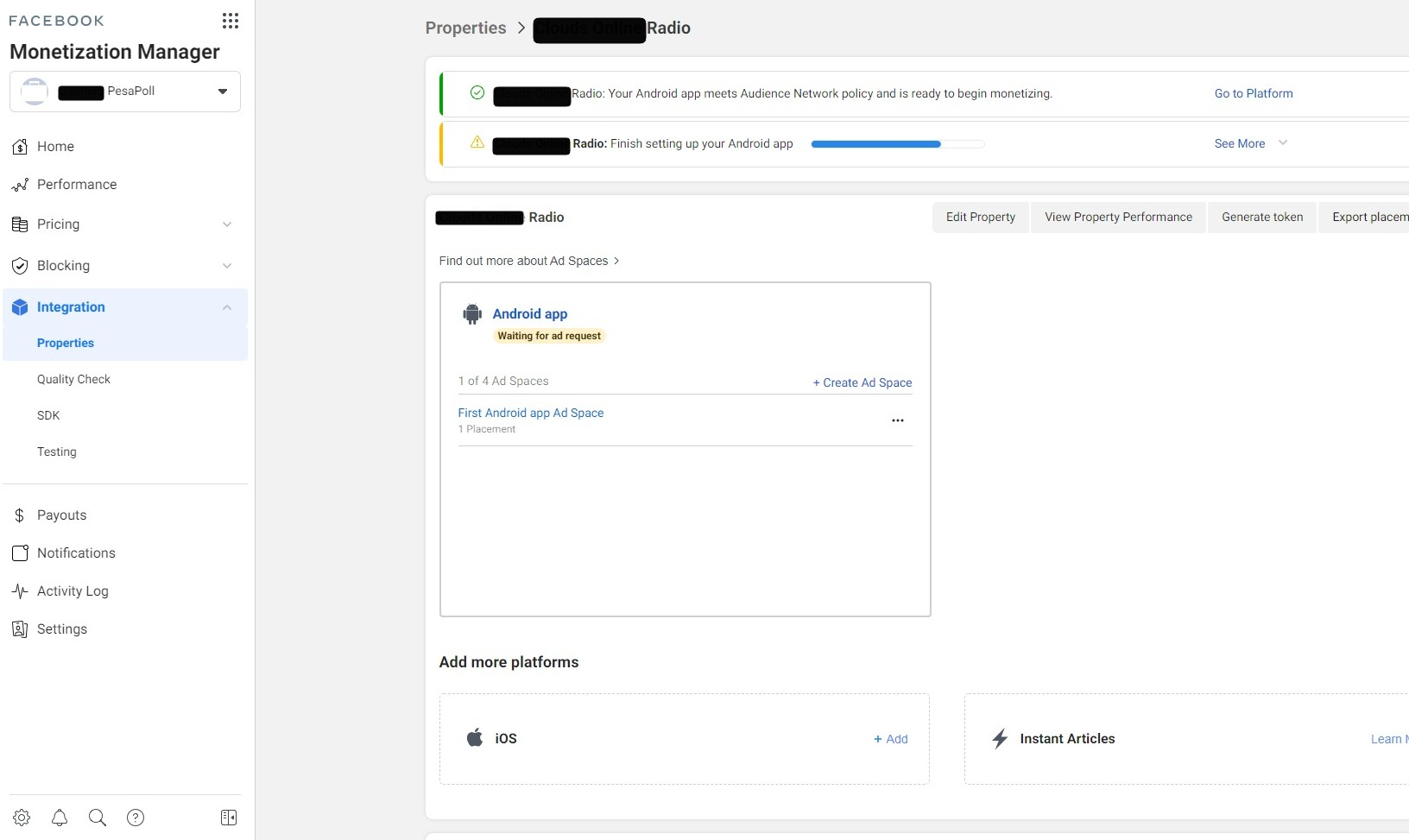Viewport: 1409px width, 840px height.
Task: Click the Instant Articles label
Action: click(x=1067, y=739)
